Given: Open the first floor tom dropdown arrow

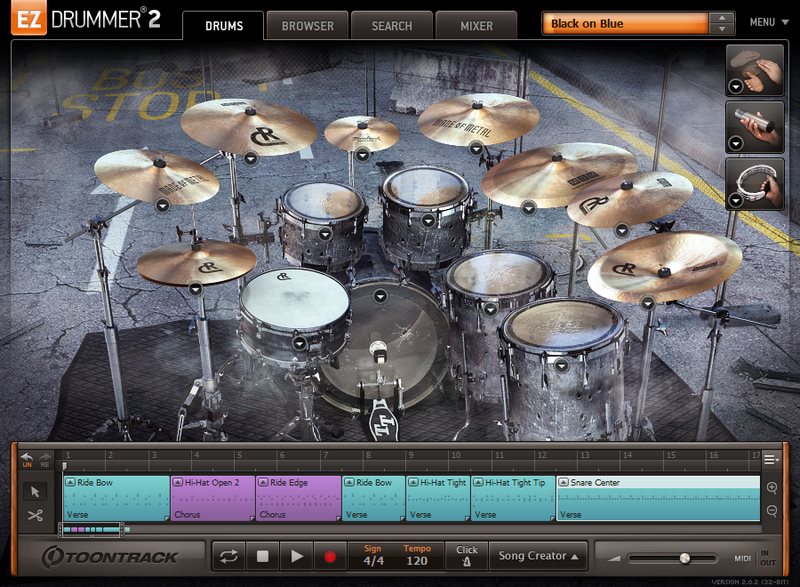Looking at the screenshot, I should point(491,309).
